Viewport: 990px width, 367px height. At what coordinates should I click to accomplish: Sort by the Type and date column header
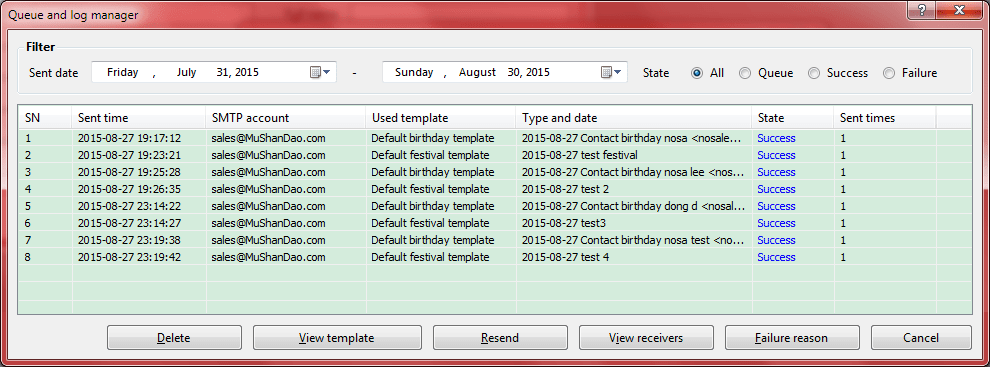[635, 117]
